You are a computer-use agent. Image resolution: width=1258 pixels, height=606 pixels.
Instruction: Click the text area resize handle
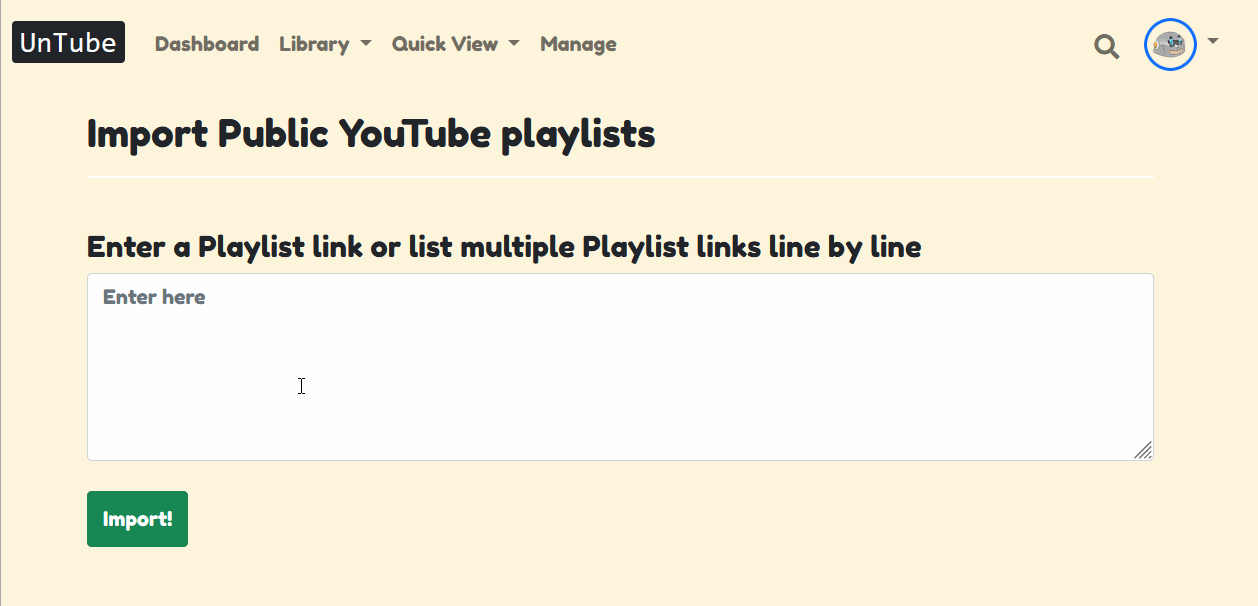click(x=1143, y=450)
